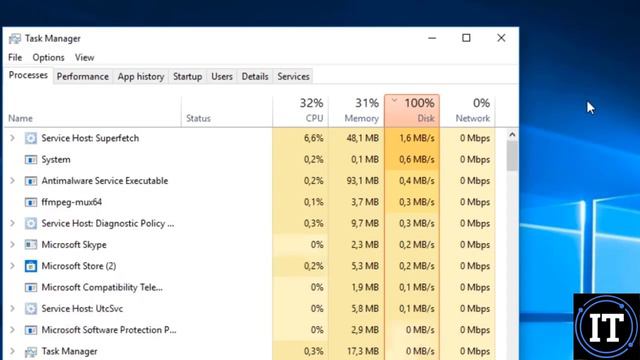Select the Microsoft Skype process name
Screen dimensions: 640x360
pyautogui.click(x=74, y=244)
